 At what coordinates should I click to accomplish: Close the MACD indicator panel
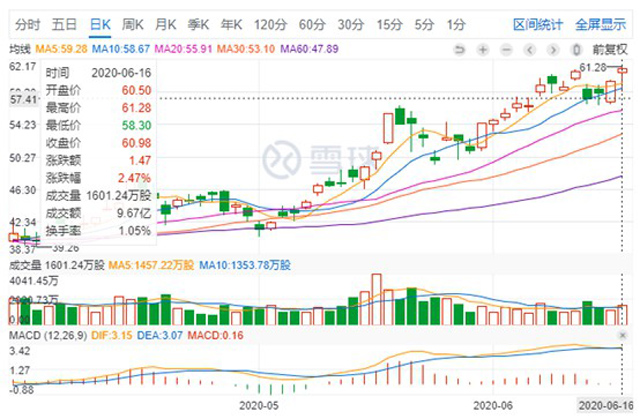[622, 335]
